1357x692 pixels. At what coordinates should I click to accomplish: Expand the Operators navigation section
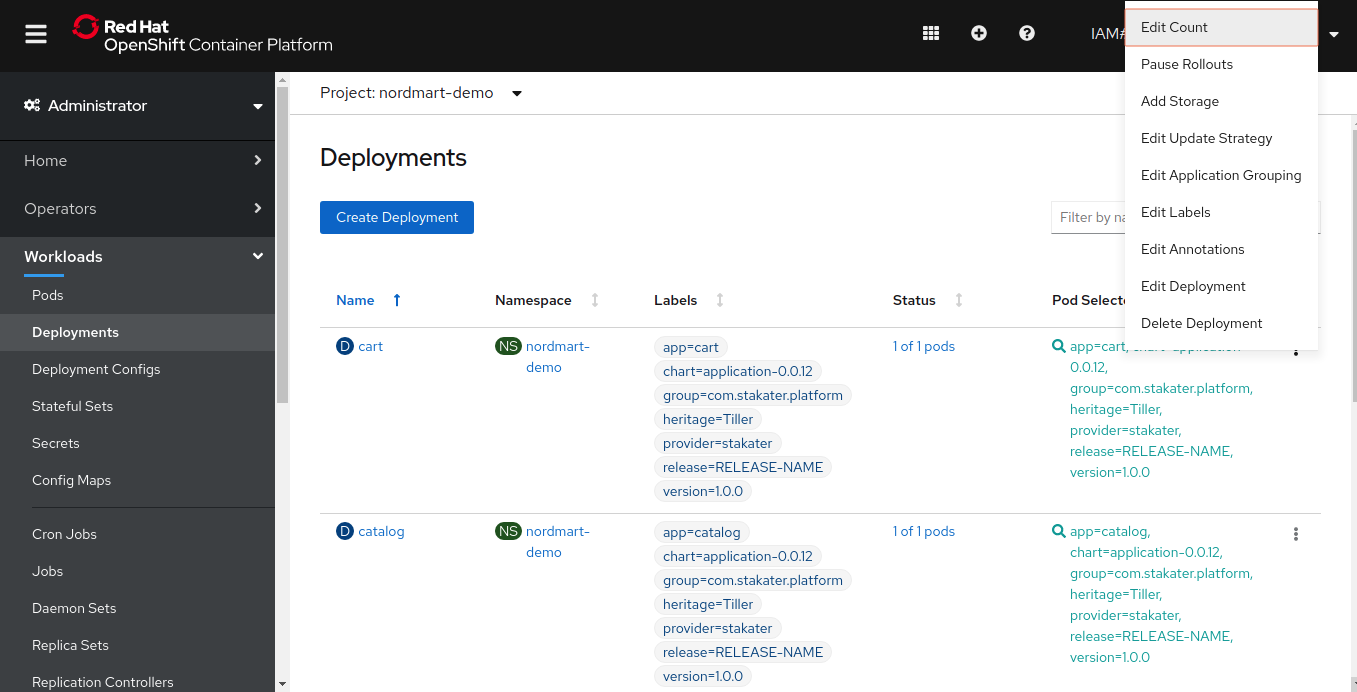point(137,209)
